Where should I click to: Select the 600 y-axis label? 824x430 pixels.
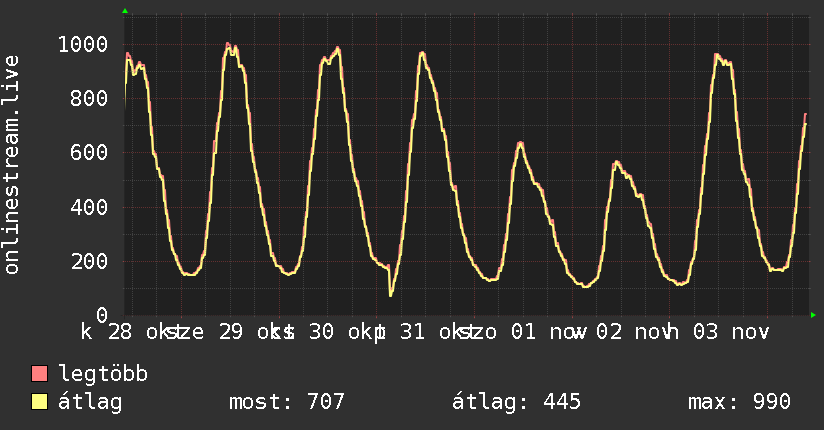point(89,153)
